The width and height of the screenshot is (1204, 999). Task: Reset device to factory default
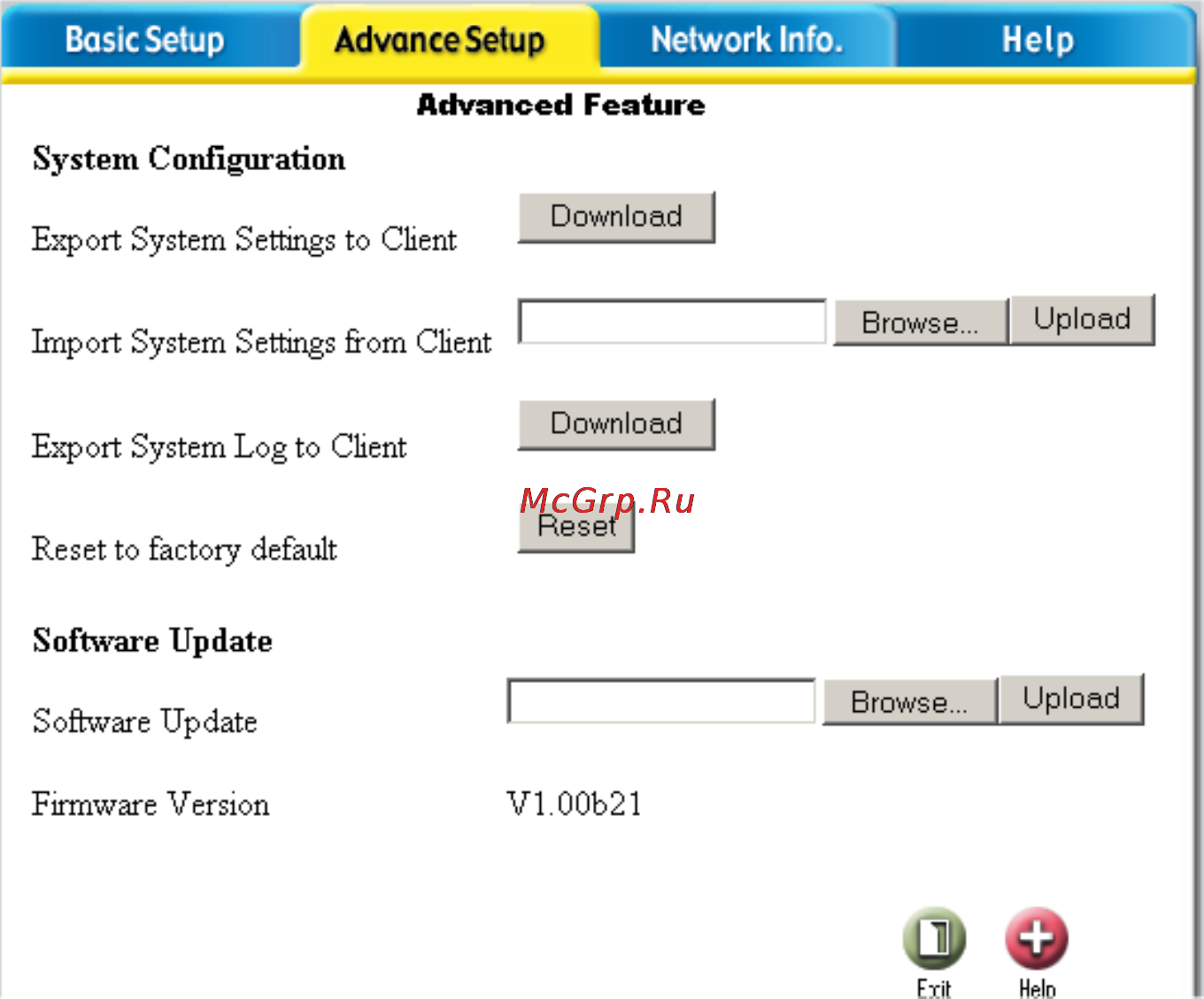tap(576, 527)
